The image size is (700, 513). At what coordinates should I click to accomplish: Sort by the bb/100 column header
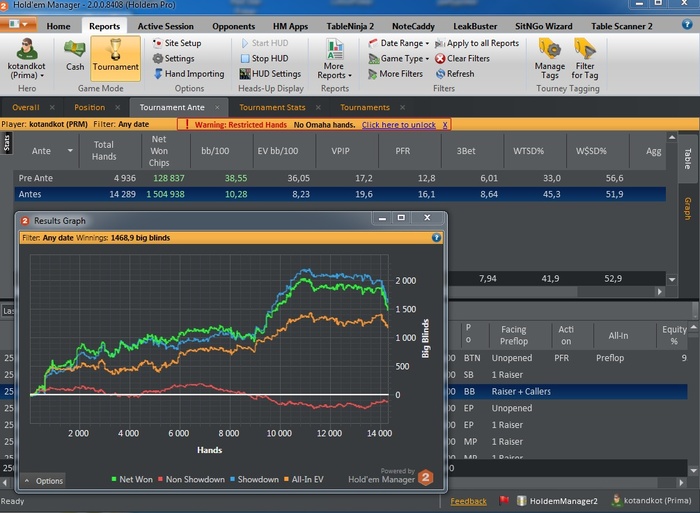[215, 151]
